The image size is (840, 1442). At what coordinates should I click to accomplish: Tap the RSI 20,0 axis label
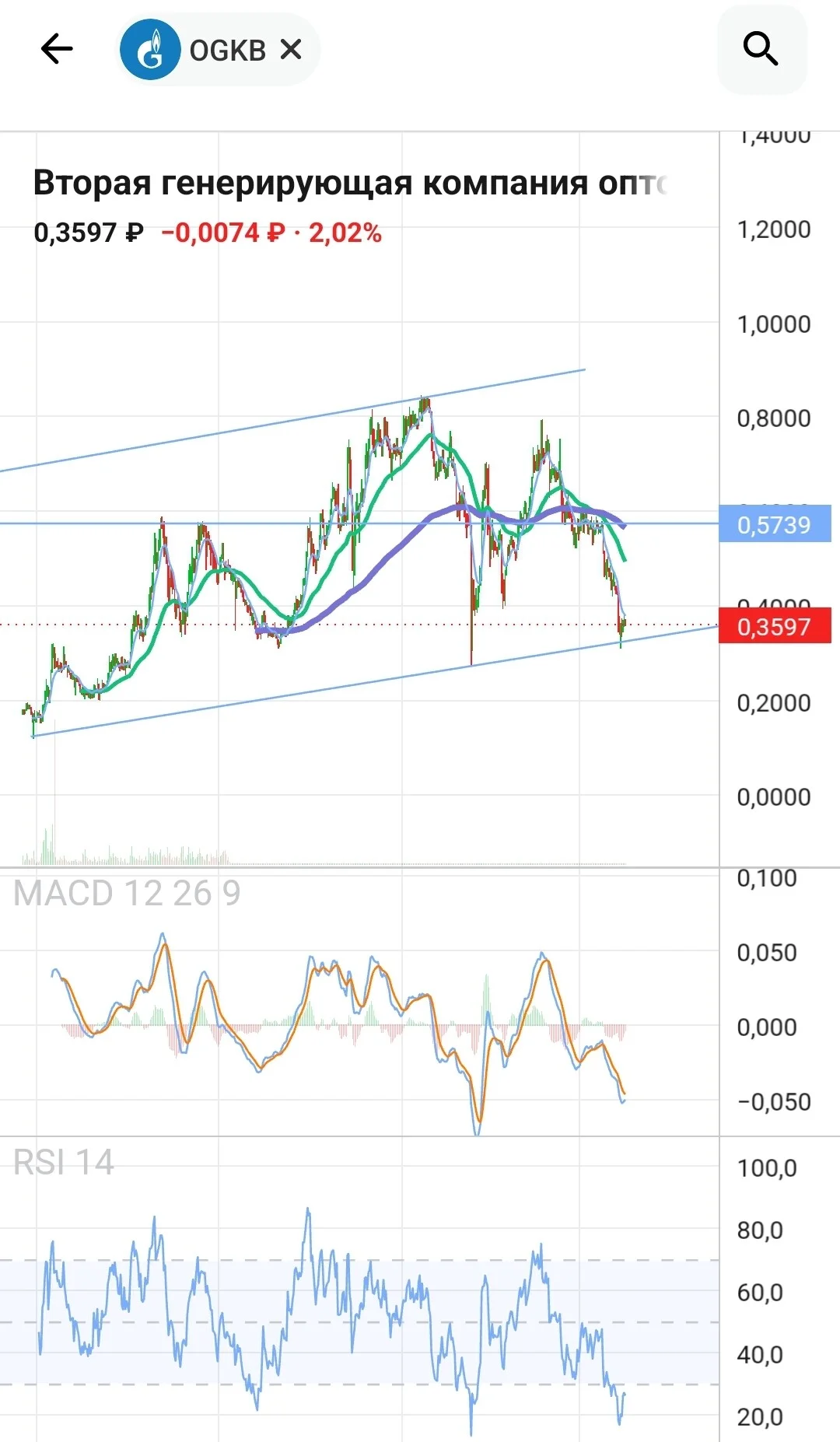[760, 1417]
